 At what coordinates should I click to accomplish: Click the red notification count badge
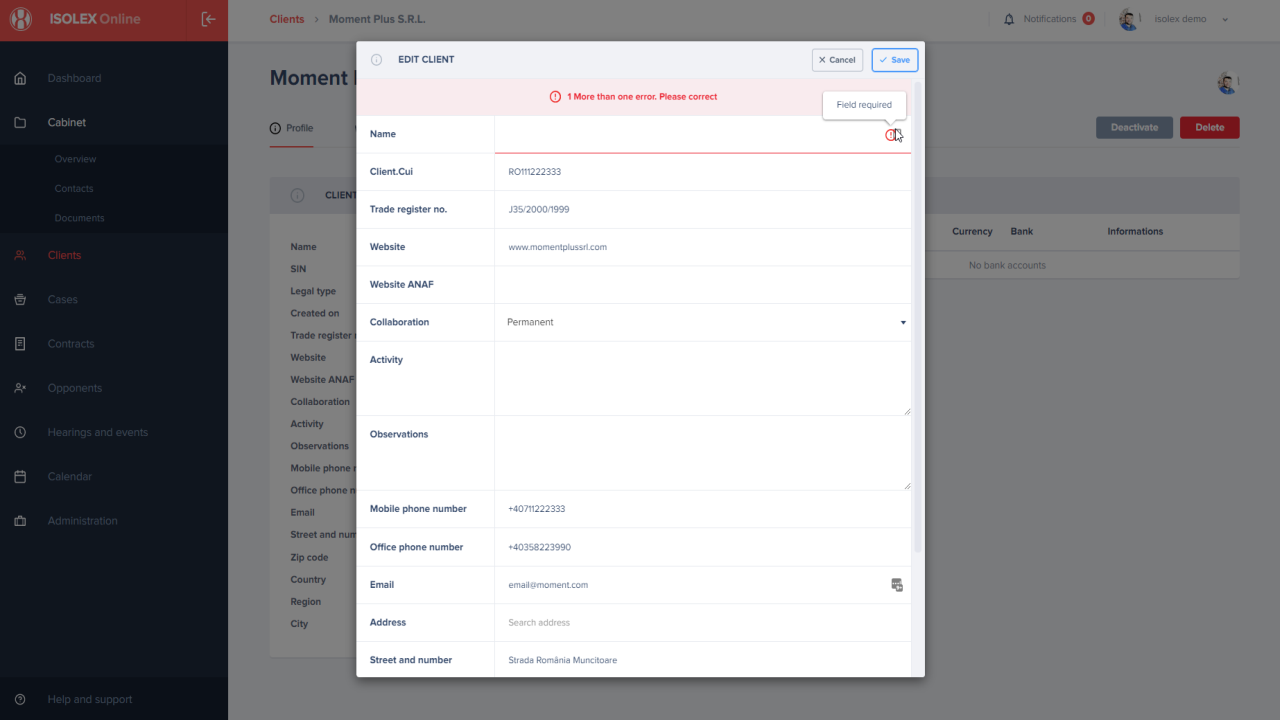[x=1088, y=19]
